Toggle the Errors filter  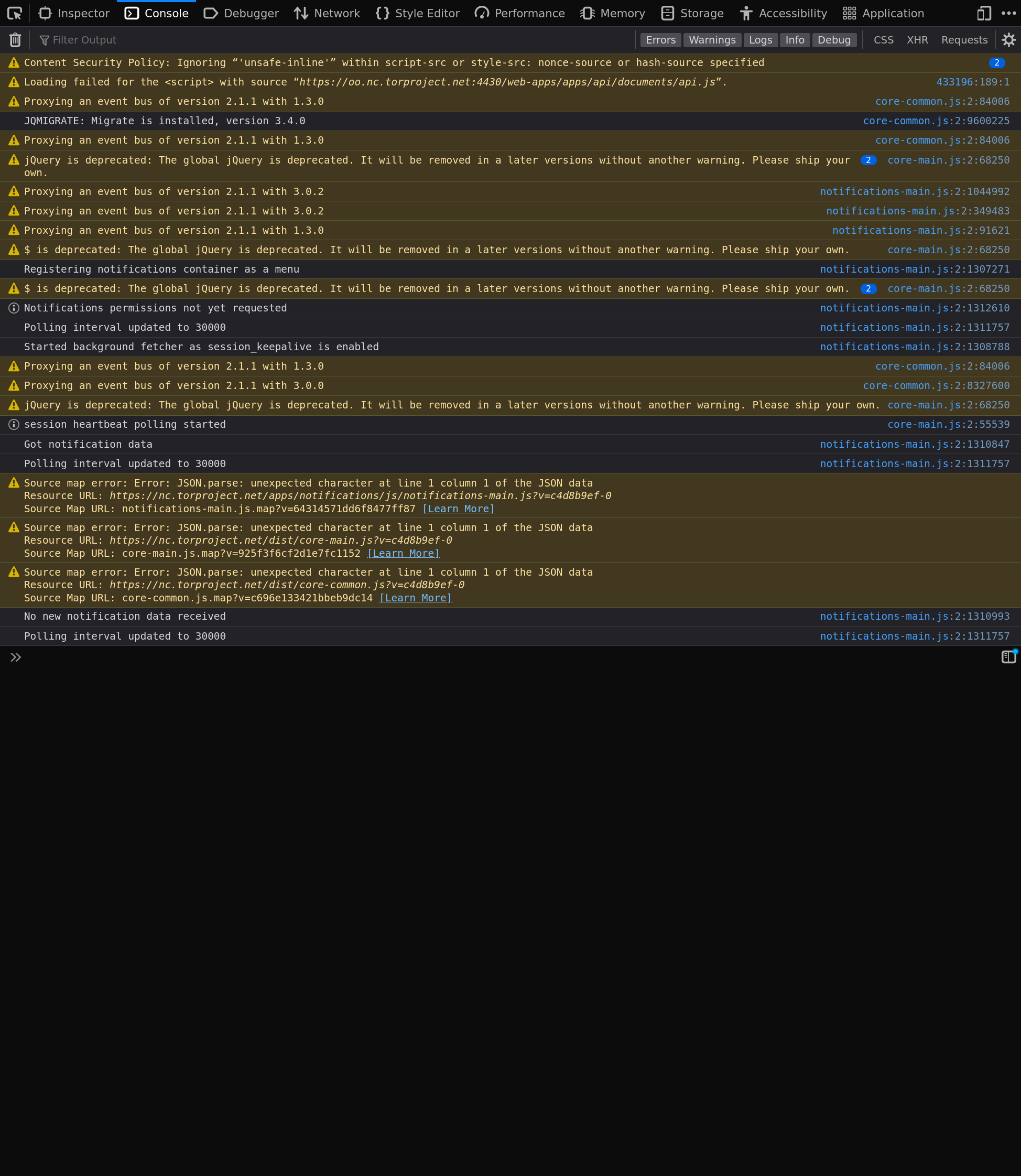660,40
